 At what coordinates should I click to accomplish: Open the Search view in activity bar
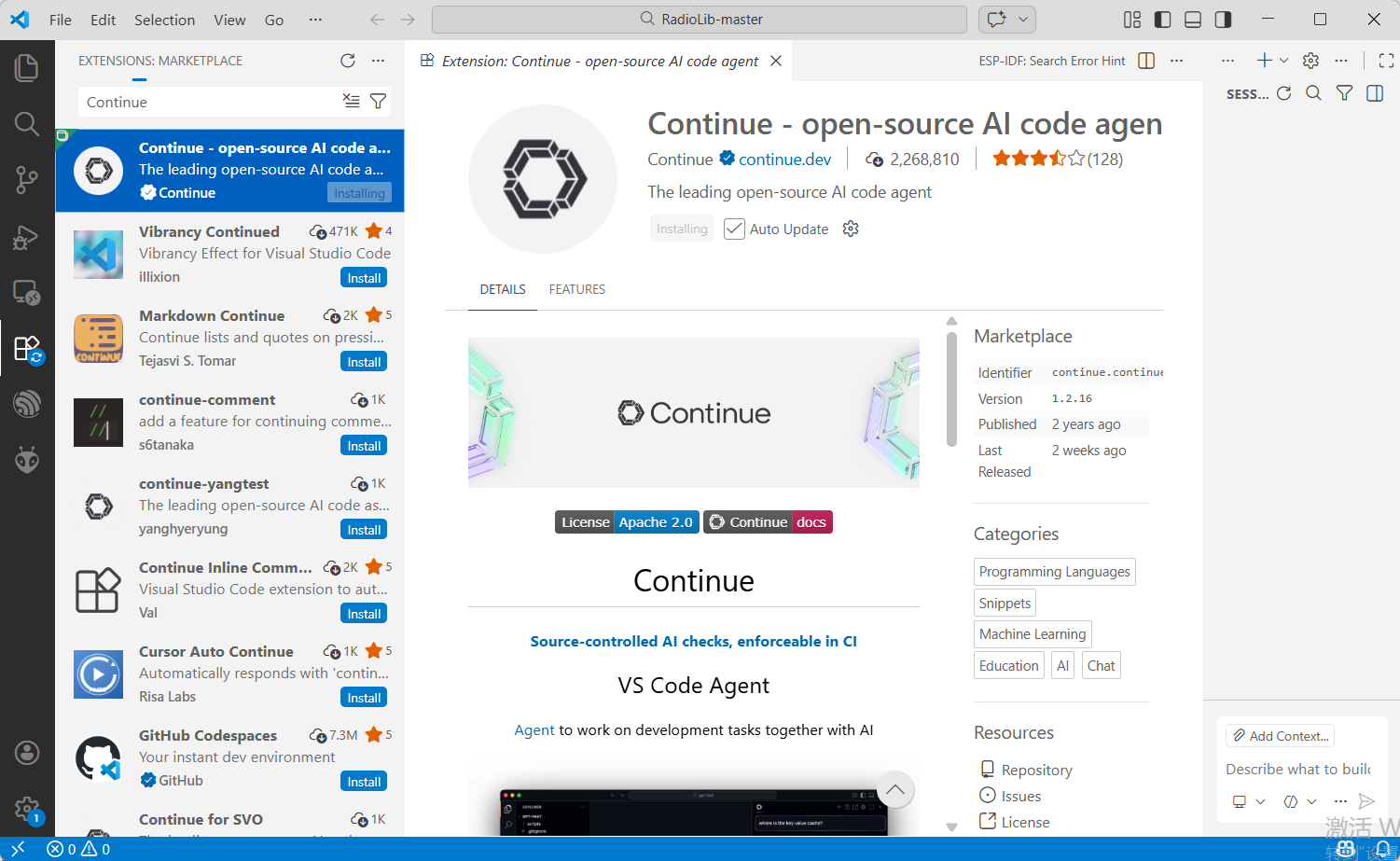coord(27,123)
